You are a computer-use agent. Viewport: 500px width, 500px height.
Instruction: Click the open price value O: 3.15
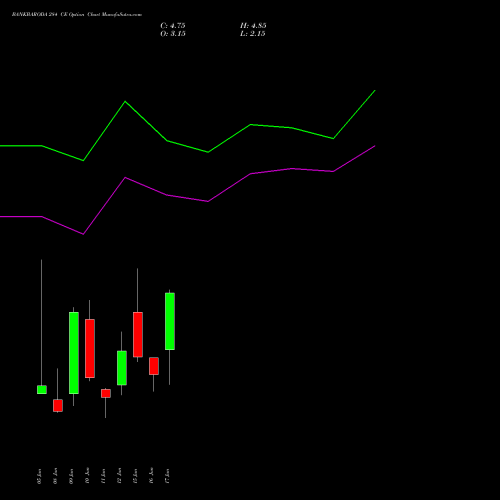pos(173,34)
